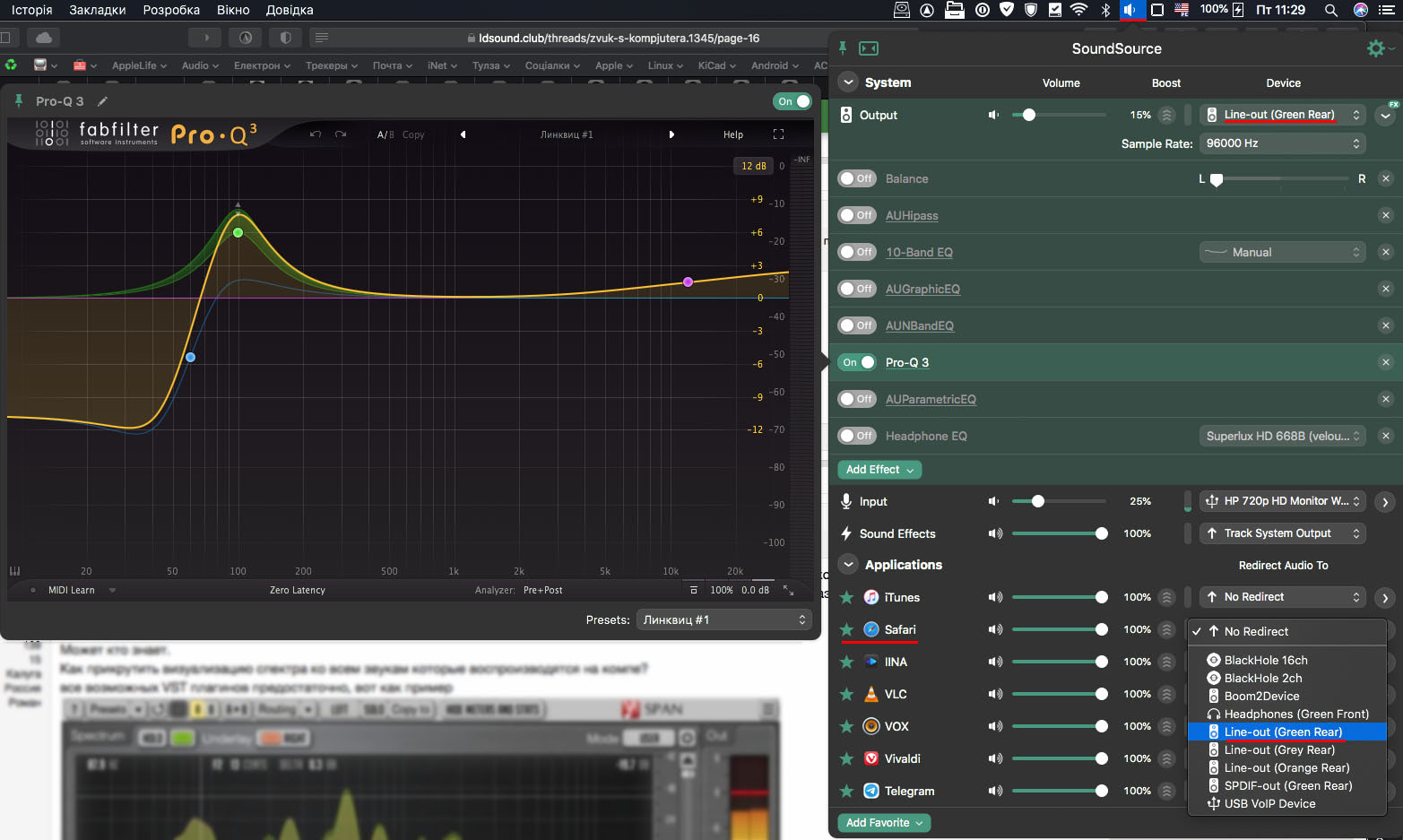The height and width of the screenshot is (840, 1403).
Task: Open SoundSource settings gear menu
Action: [1376, 48]
